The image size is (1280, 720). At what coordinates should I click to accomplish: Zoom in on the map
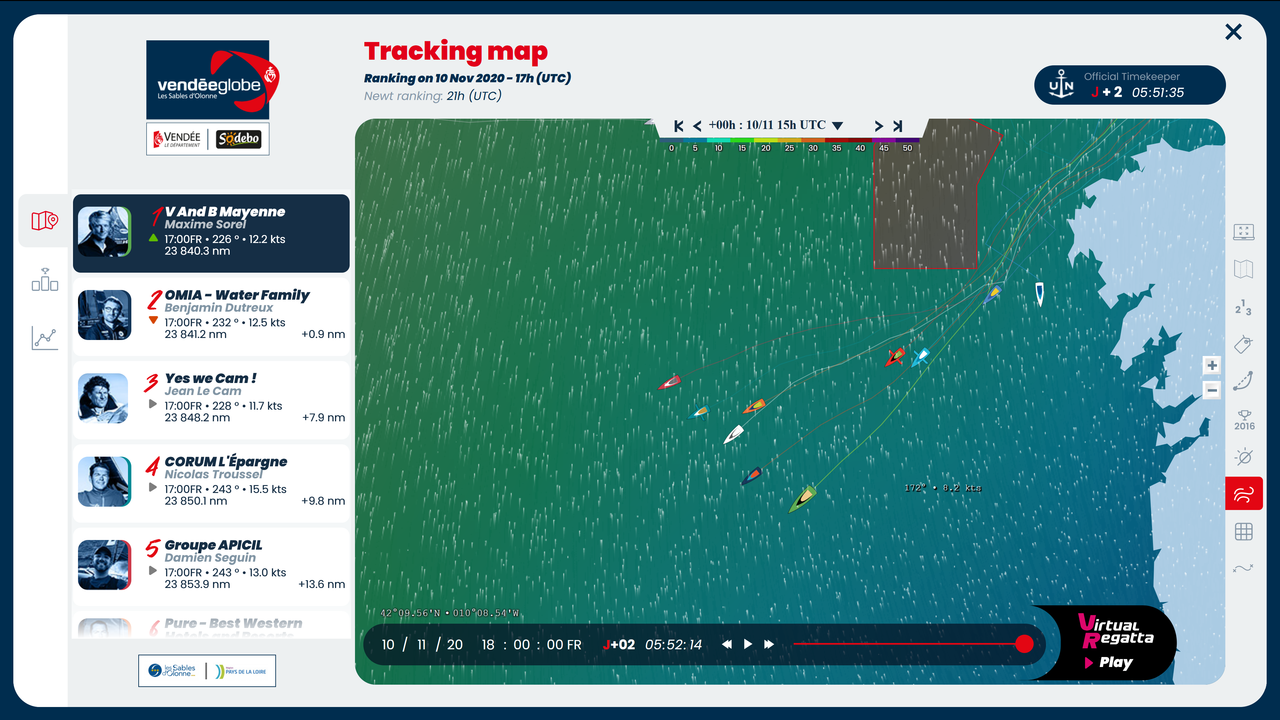point(1212,366)
